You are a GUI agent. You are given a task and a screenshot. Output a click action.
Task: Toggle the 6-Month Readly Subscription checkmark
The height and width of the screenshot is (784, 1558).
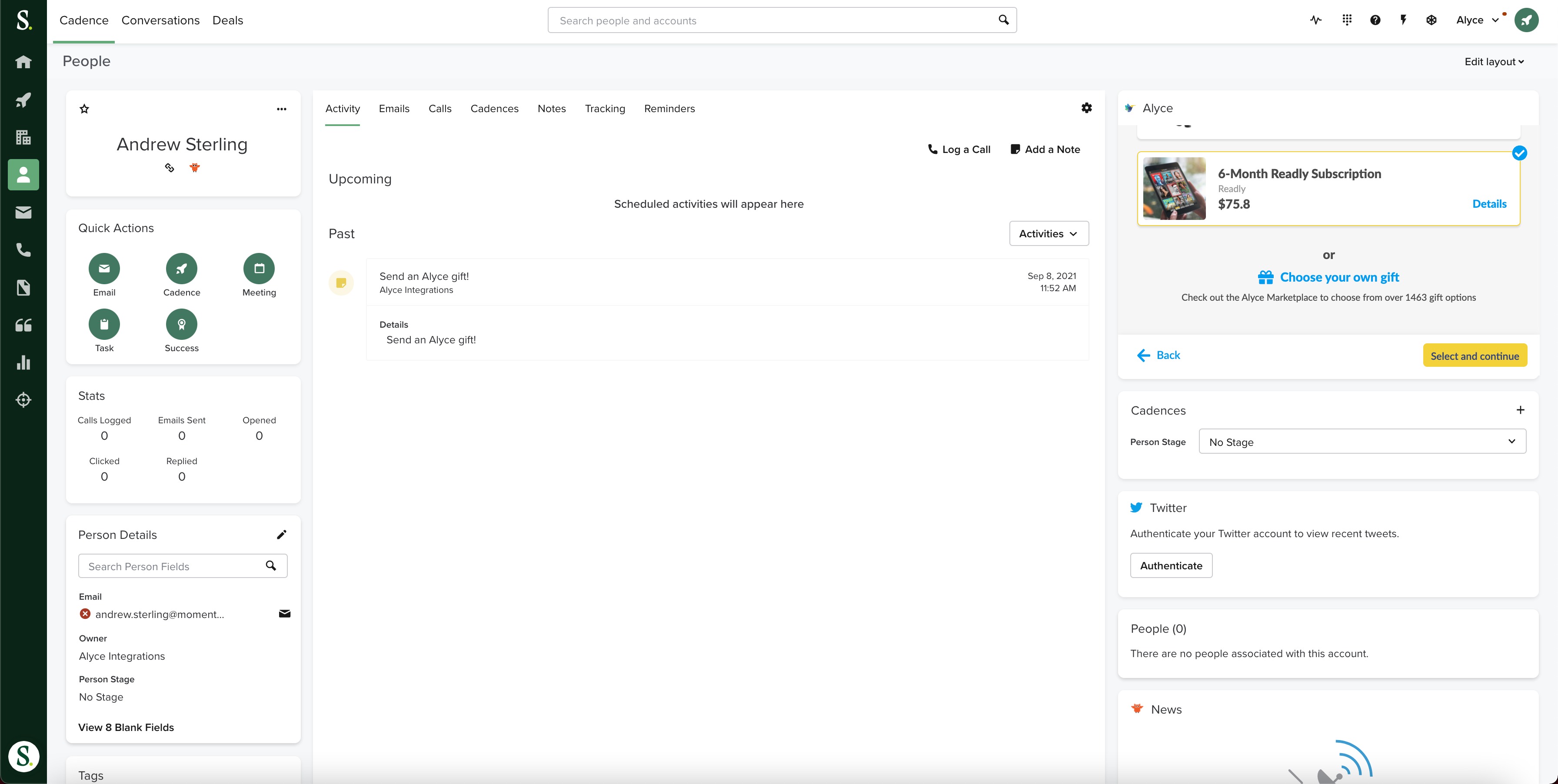click(x=1519, y=153)
